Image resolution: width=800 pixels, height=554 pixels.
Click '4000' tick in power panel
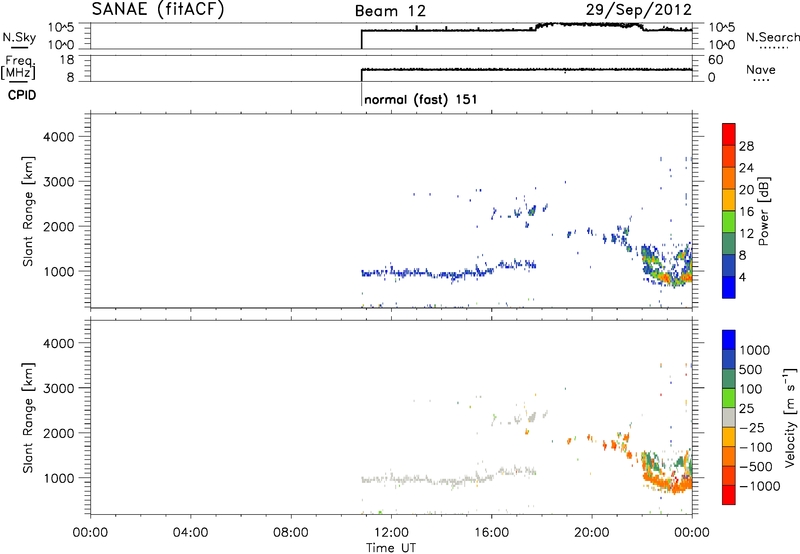(x=59, y=137)
